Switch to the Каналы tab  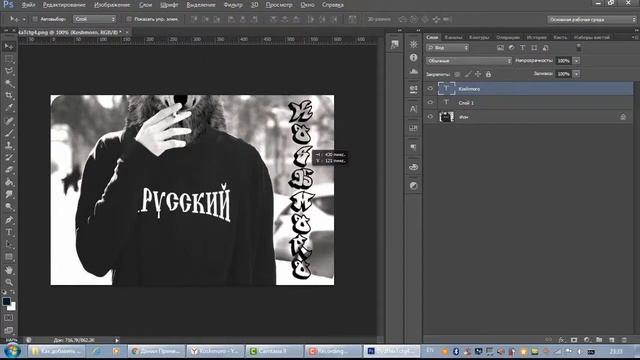(453, 37)
